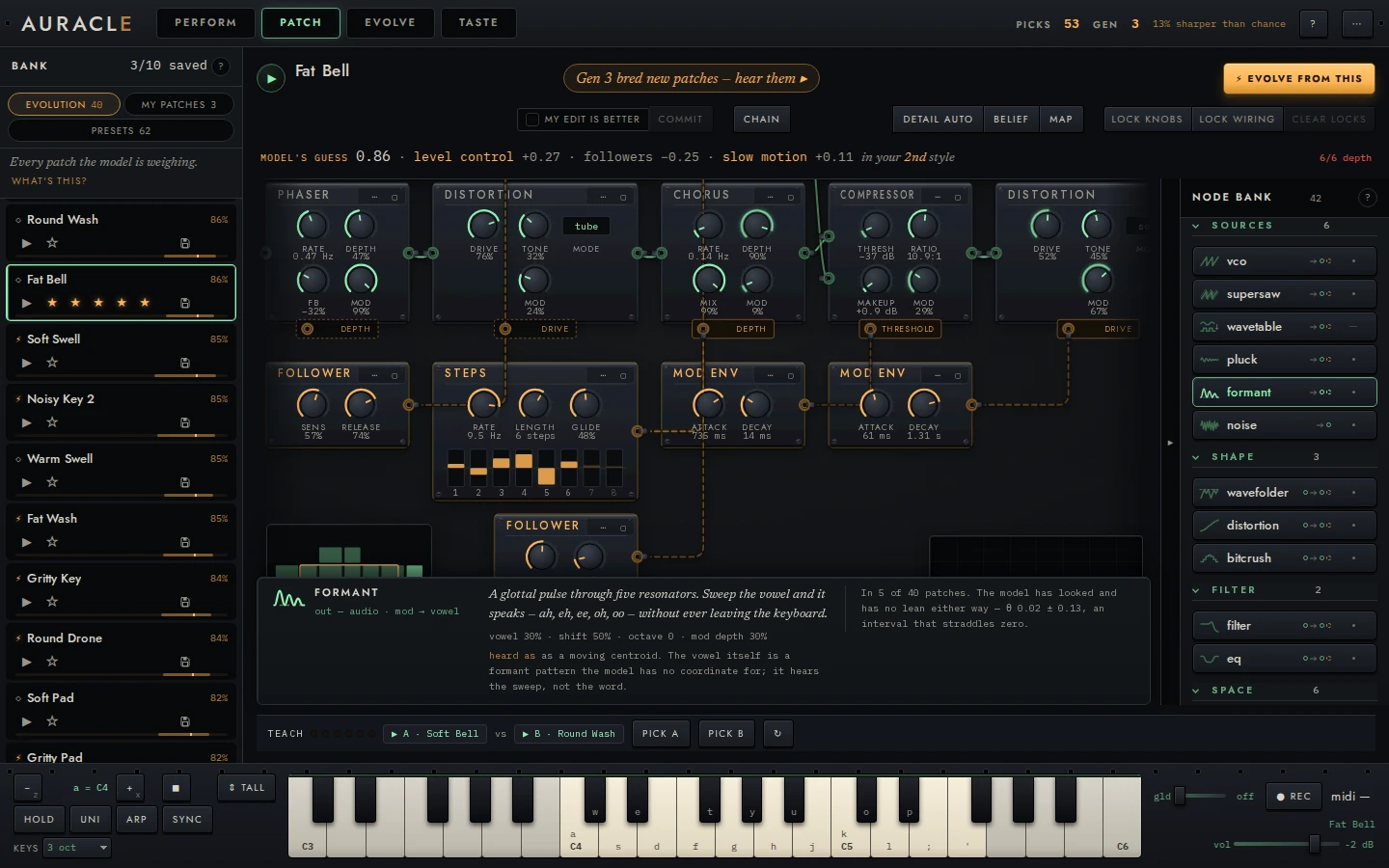Add the eq node
The height and width of the screenshot is (868, 1389).
point(1284,659)
